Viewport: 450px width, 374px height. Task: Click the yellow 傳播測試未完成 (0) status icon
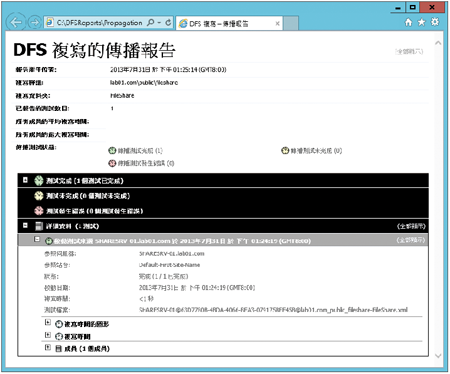pyautogui.click(x=285, y=151)
